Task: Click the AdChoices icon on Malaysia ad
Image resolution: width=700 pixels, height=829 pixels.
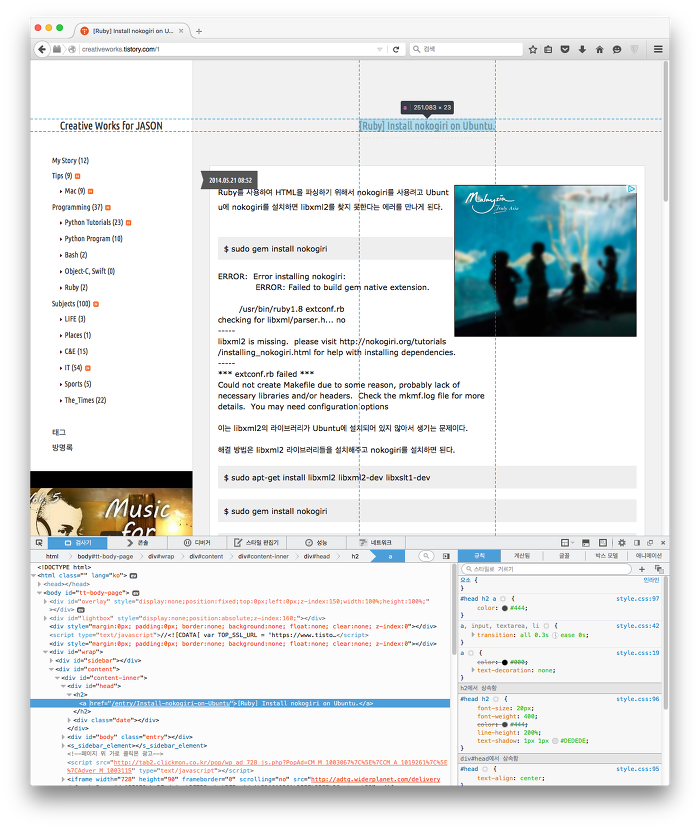Action: (x=632, y=189)
